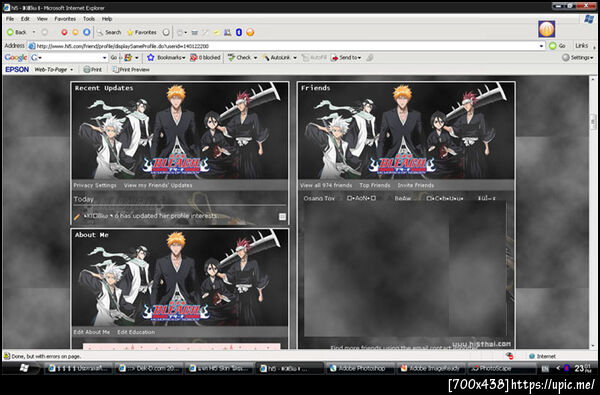600x395 pixels.
Task: Switch to Adobe Photoshop in taskbar
Action: (x=360, y=368)
